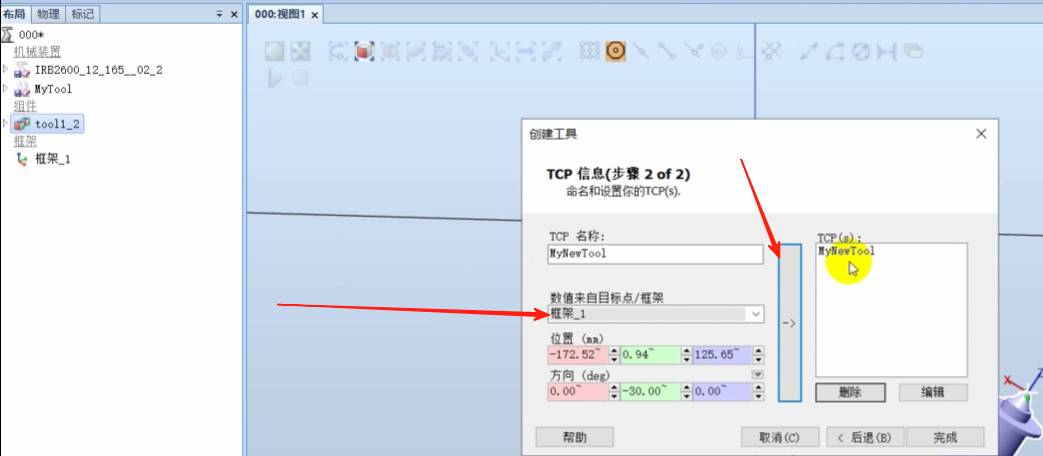Image resolution: width=1043 pixels, height=456 pixels.
Task: Click the green position field 0.94
Action: click(651, 355)
